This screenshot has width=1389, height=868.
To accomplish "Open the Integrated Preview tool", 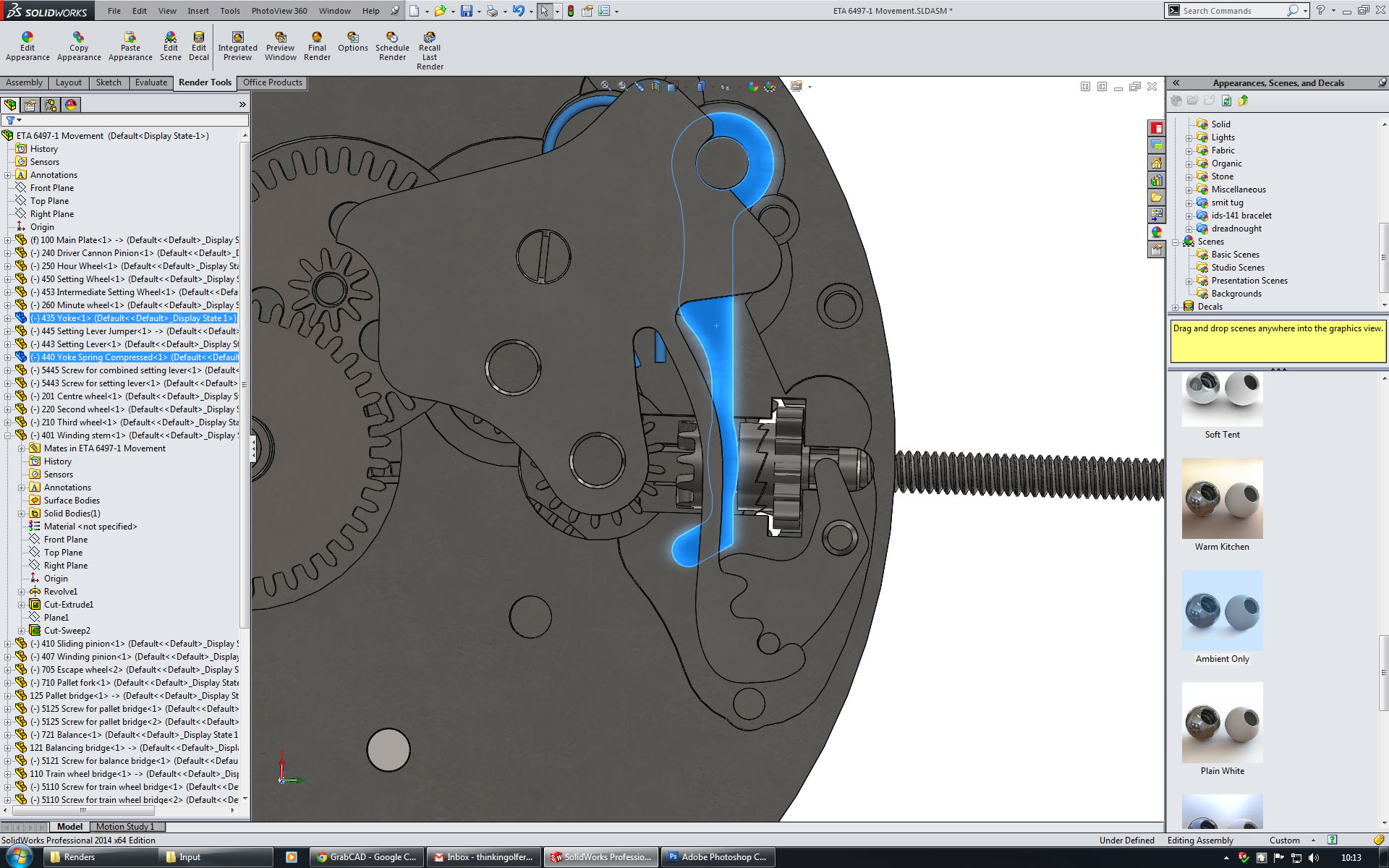I will (237, 46).
